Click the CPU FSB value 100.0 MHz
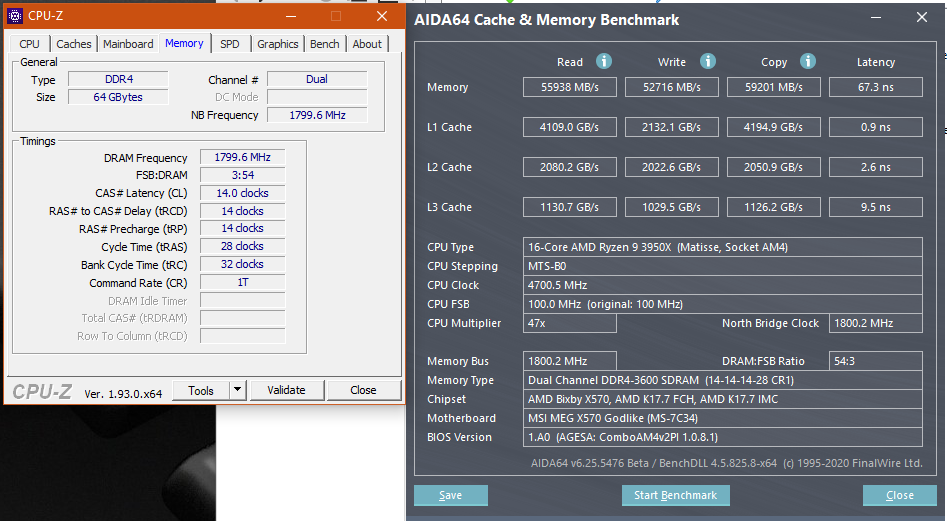 pos(722,304)
